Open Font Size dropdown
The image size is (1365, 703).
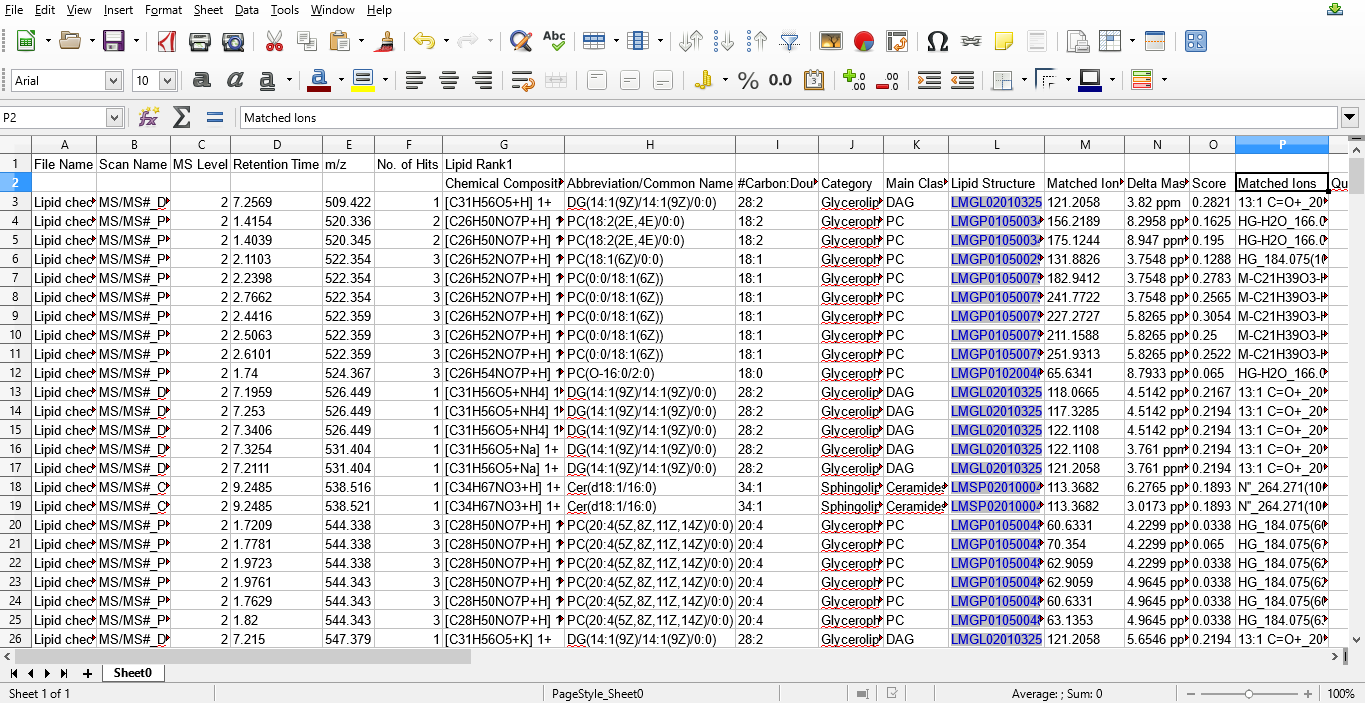pos(167,81)
